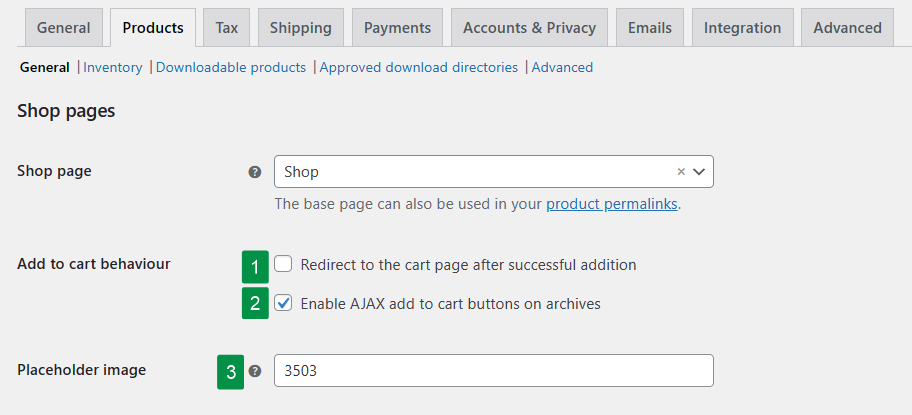Click the Placeholder image input field
Viewport: 912px width, 415px height.
coord(494,371)
